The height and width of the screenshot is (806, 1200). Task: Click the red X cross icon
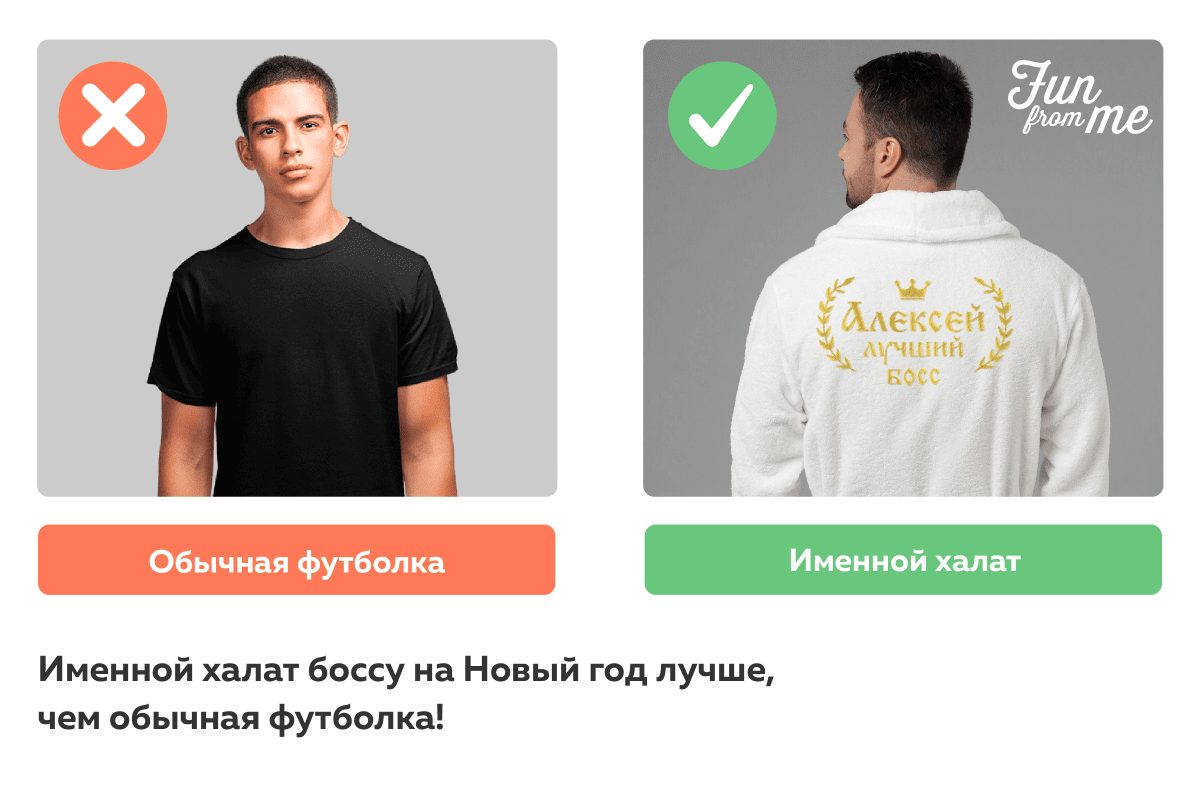(x=113, y=116)
